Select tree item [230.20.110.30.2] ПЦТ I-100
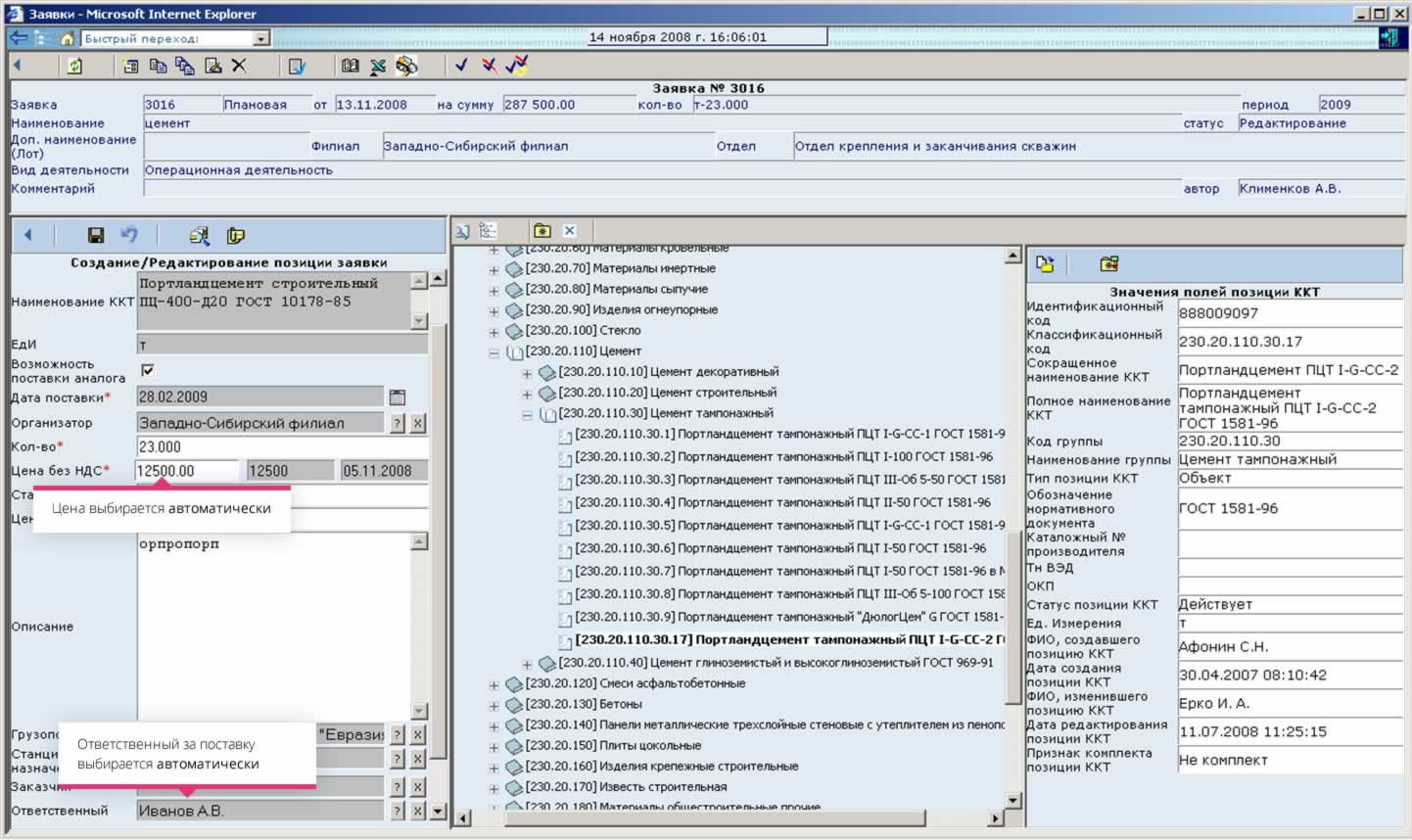Viewport: 1412px width, 840px height. click(783, 457)
